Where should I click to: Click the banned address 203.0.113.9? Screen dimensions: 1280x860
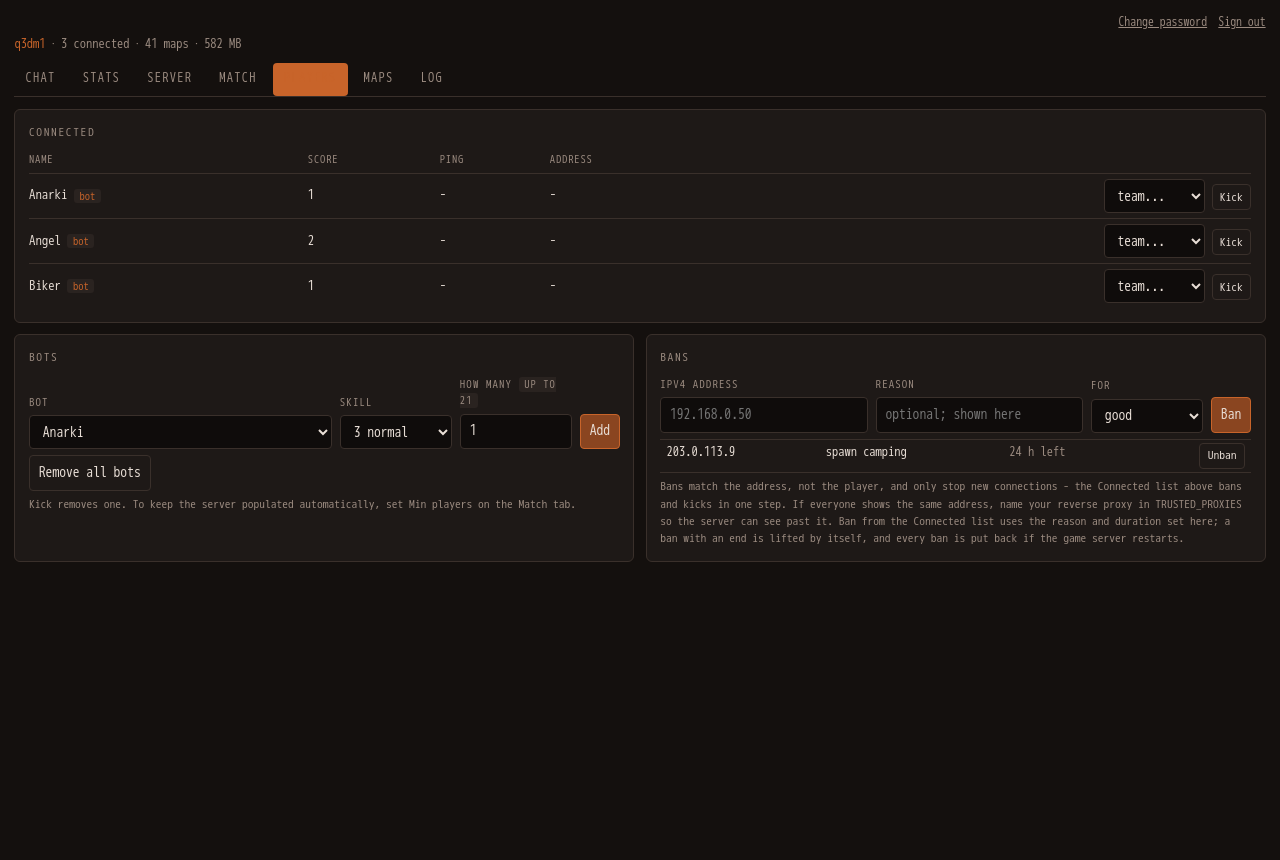(x=701, y=452)
